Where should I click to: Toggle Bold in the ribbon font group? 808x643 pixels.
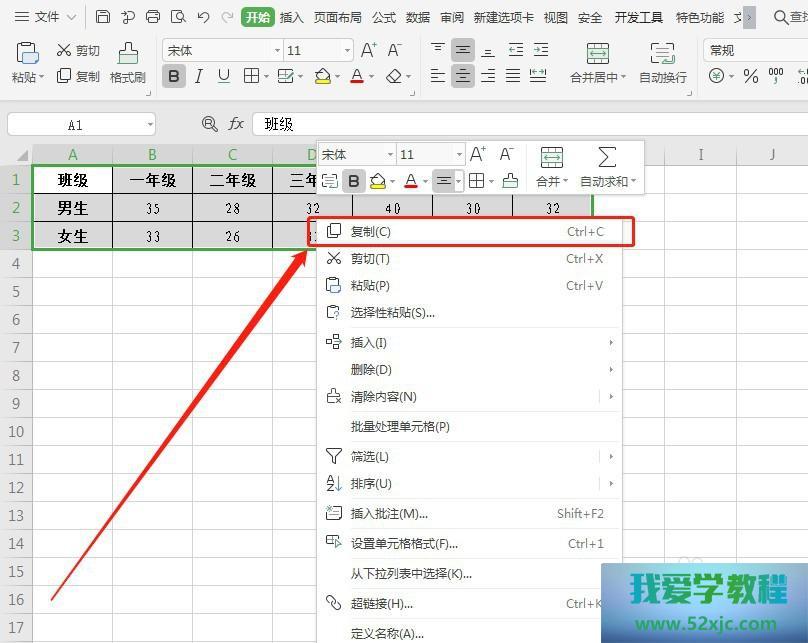(x=174, y=76)
